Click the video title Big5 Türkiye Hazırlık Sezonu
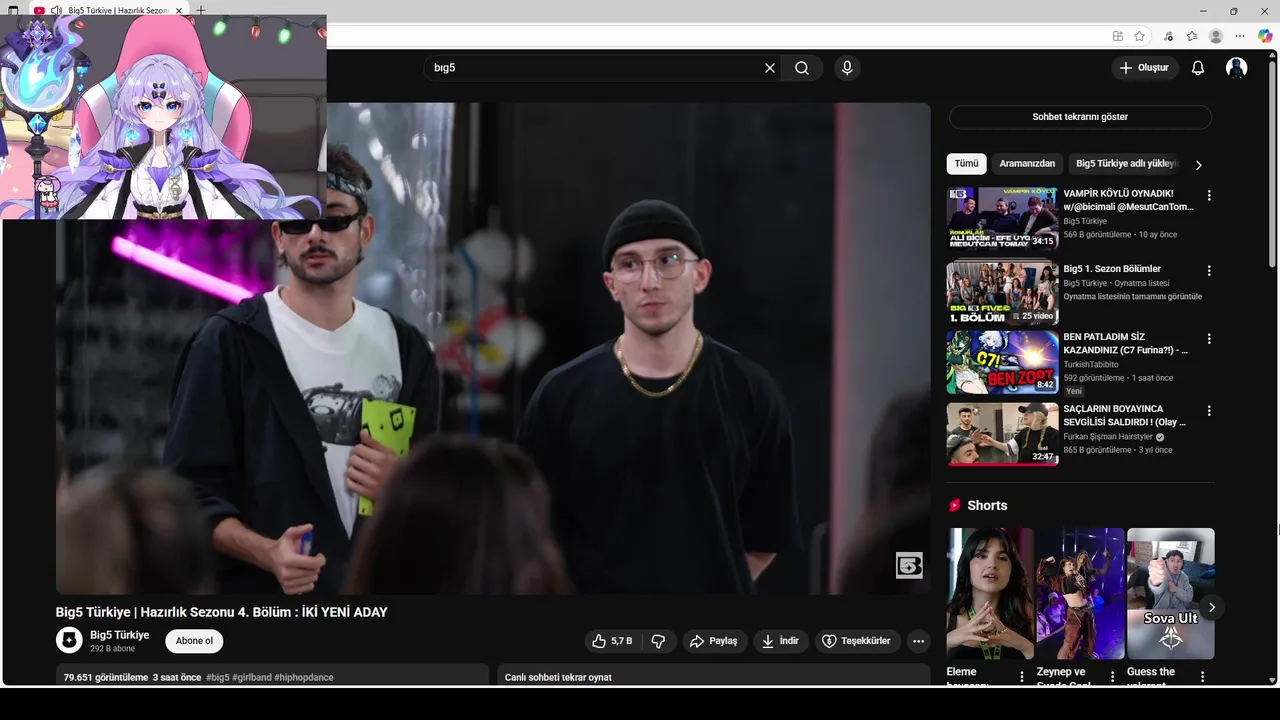This screenshot has width=1280, height=720. [x=222, y=612]
